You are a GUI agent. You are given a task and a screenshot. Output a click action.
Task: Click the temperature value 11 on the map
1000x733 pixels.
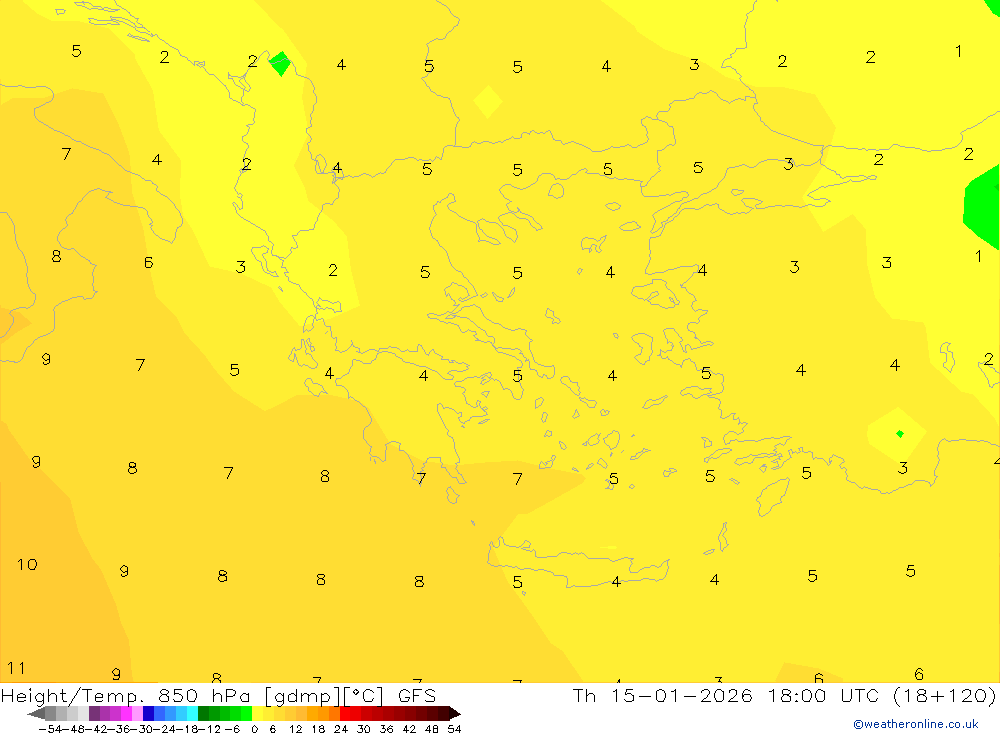pyautogui.click(x=16, y=668)
